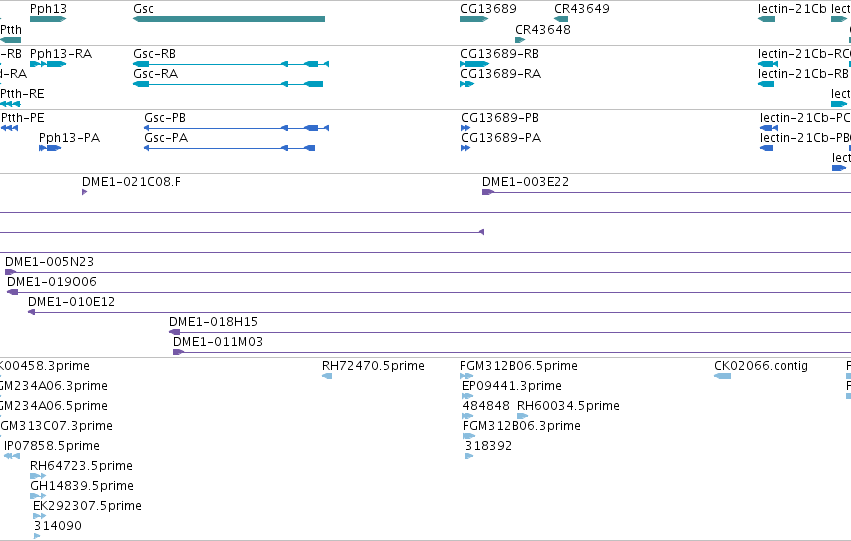Click the RH72470.5prime EST glyph
Viewport: 851px width, 541px height.
[327, 376]
